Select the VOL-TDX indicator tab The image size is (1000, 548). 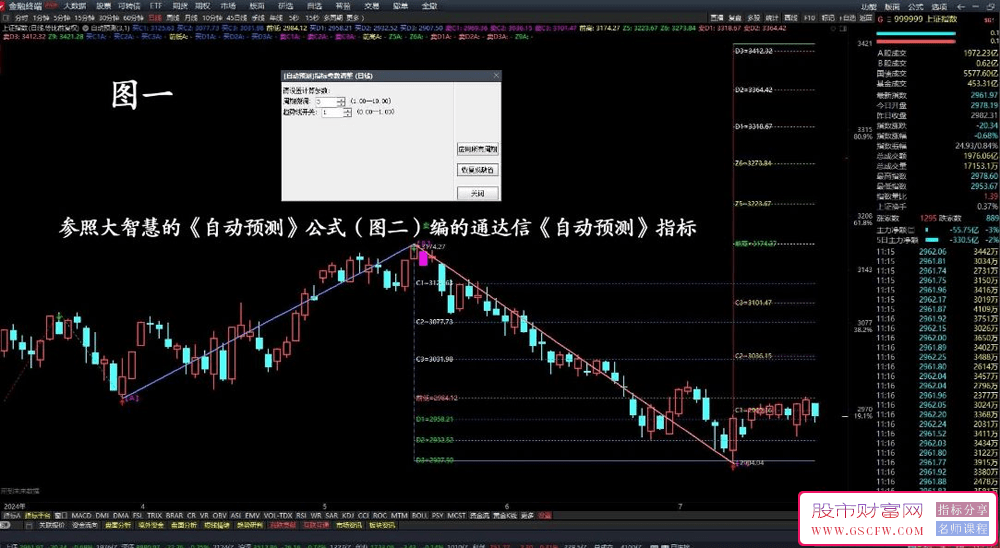click(x=278, y=515)
